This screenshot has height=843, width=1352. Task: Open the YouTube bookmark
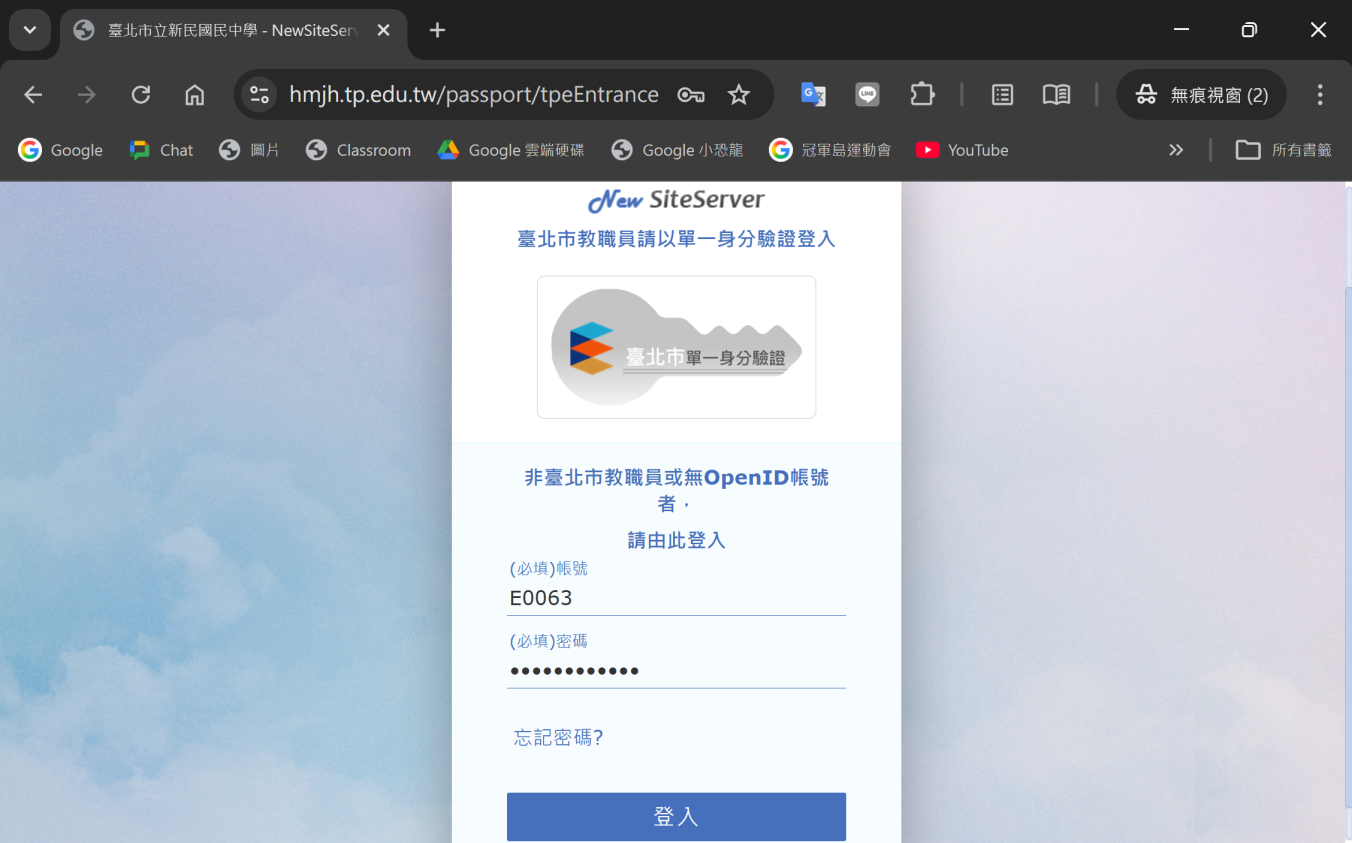point(962,150)
